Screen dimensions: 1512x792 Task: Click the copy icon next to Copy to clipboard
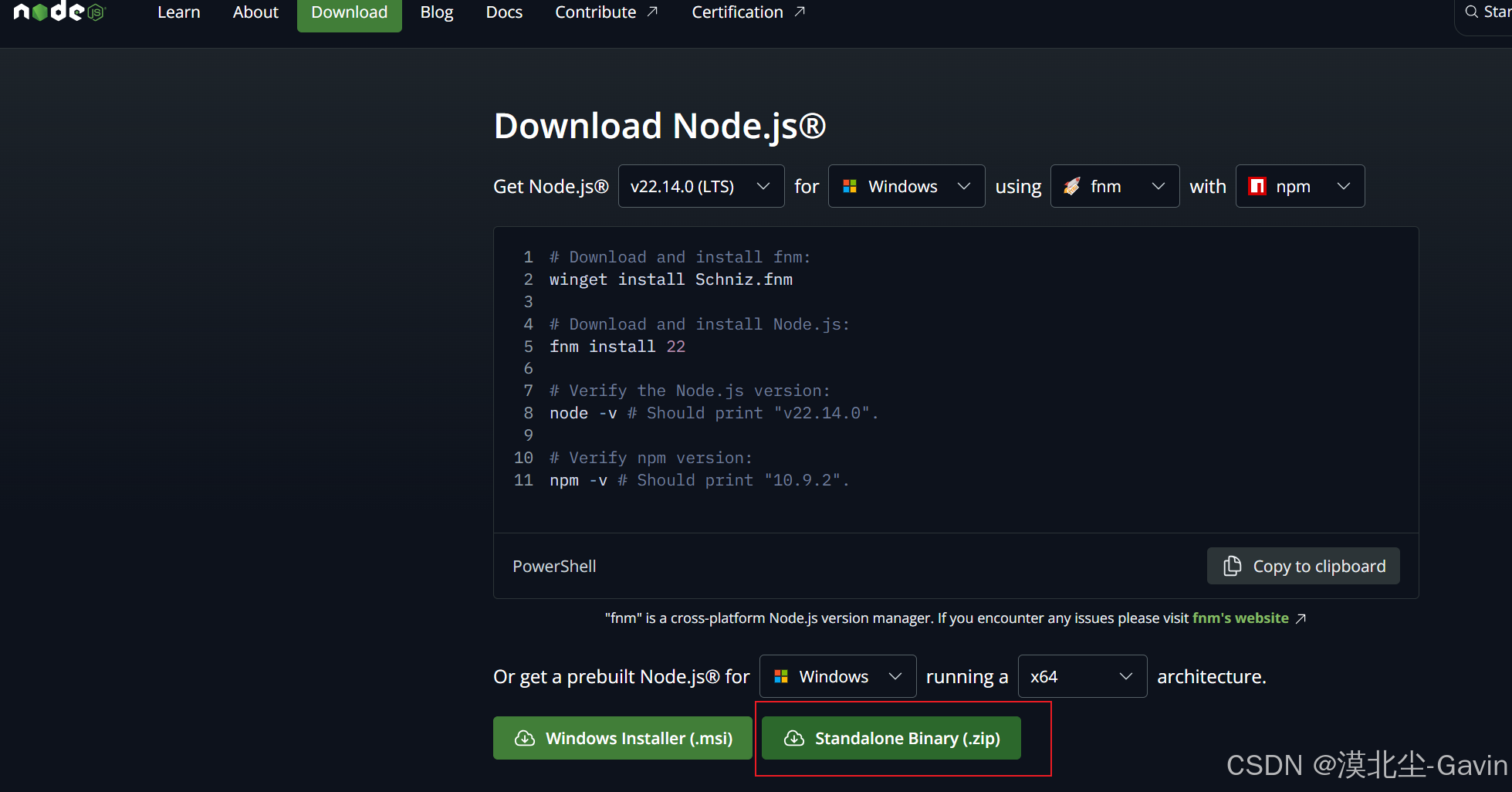click(x=1233, y=566)
